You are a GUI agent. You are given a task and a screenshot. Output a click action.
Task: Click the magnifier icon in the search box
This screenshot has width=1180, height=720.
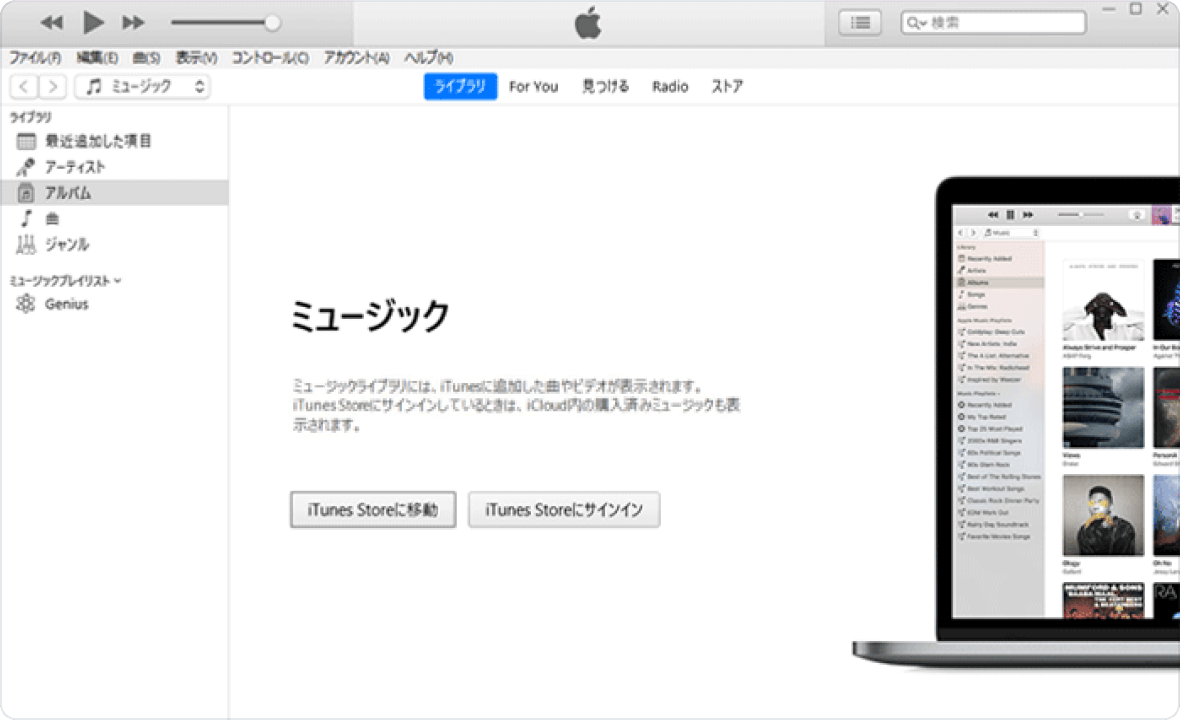pyautogui.click(x=915, y=23)
